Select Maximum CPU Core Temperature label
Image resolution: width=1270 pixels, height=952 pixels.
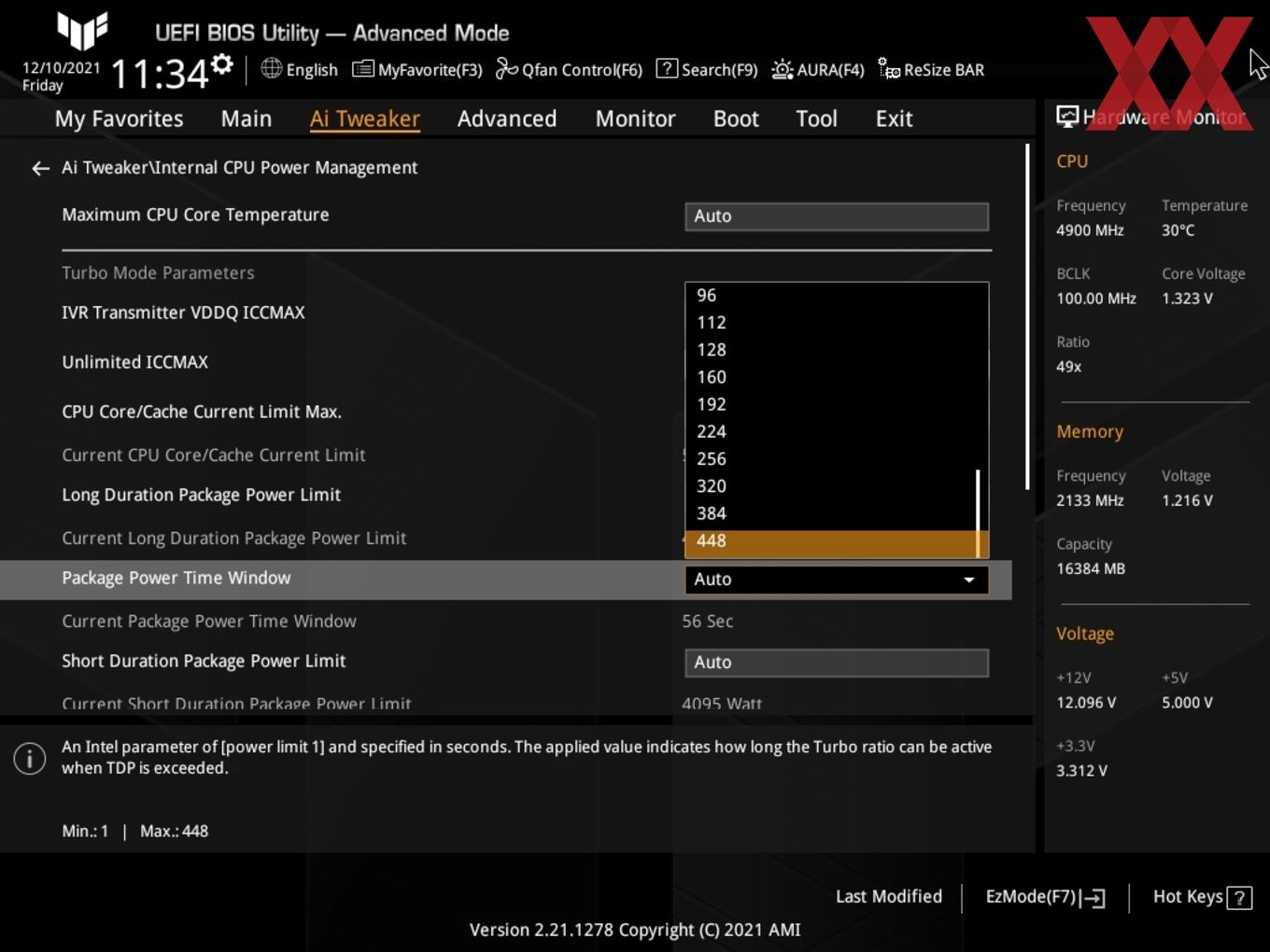coord(195,215)
